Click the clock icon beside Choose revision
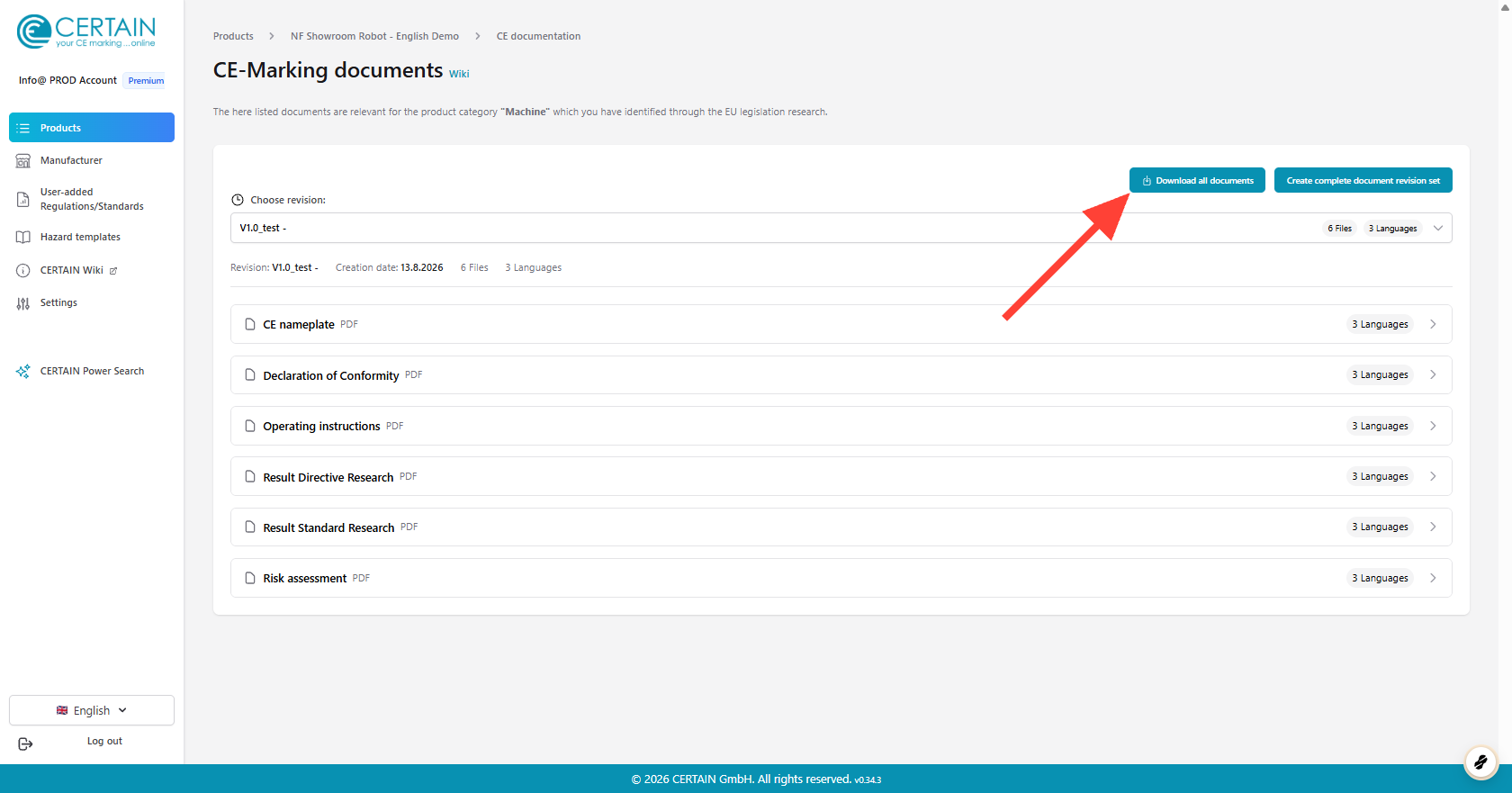Screen dimensions: 1512x793 tap(238, 200)
